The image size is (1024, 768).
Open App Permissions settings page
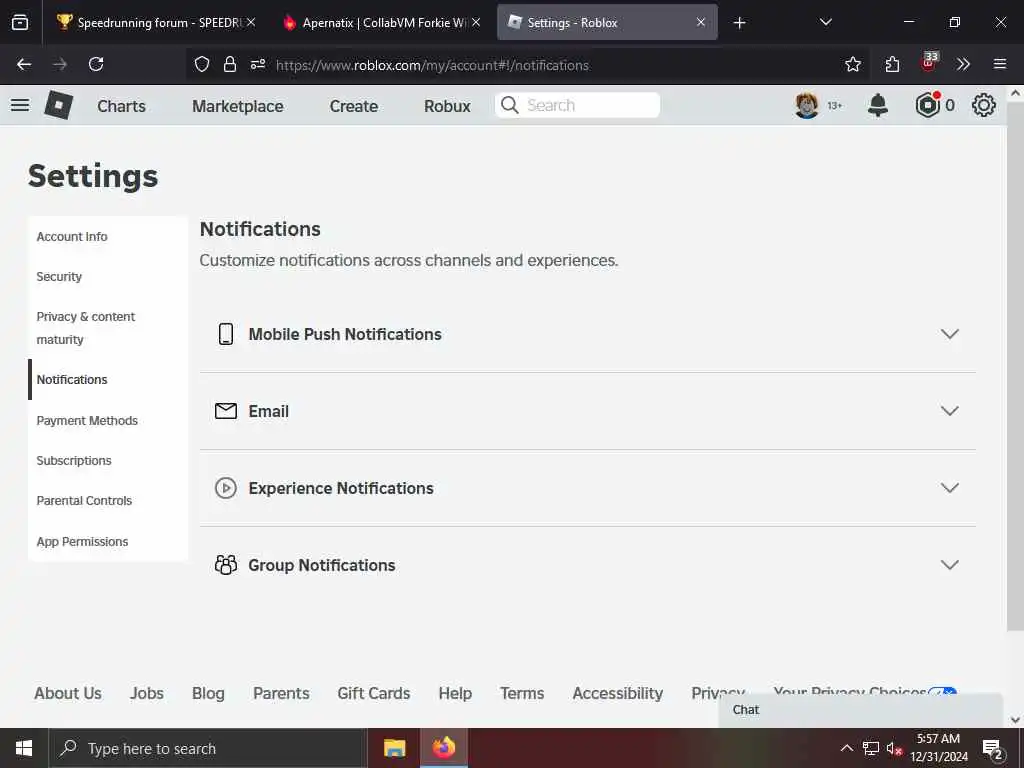coord(82,541)
